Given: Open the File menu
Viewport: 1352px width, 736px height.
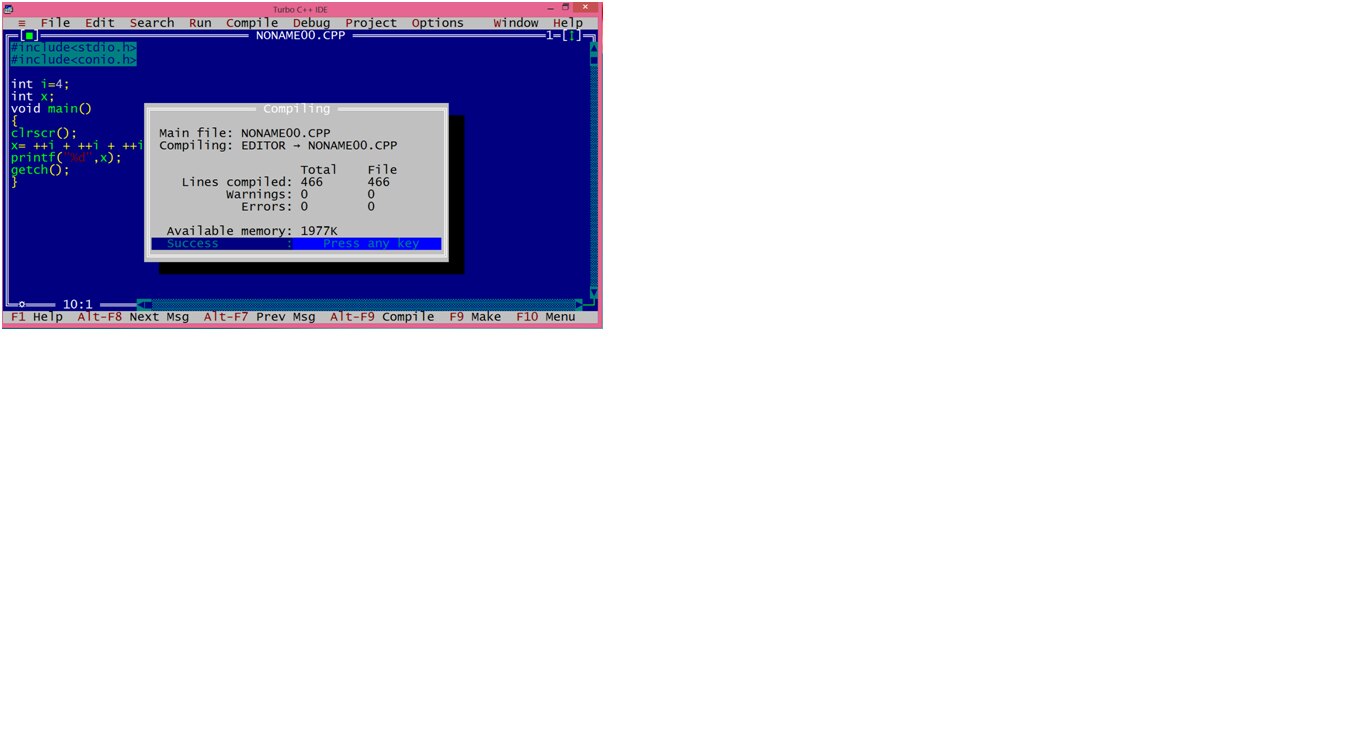Looking at the screenshot, I should tap(55, 23).
